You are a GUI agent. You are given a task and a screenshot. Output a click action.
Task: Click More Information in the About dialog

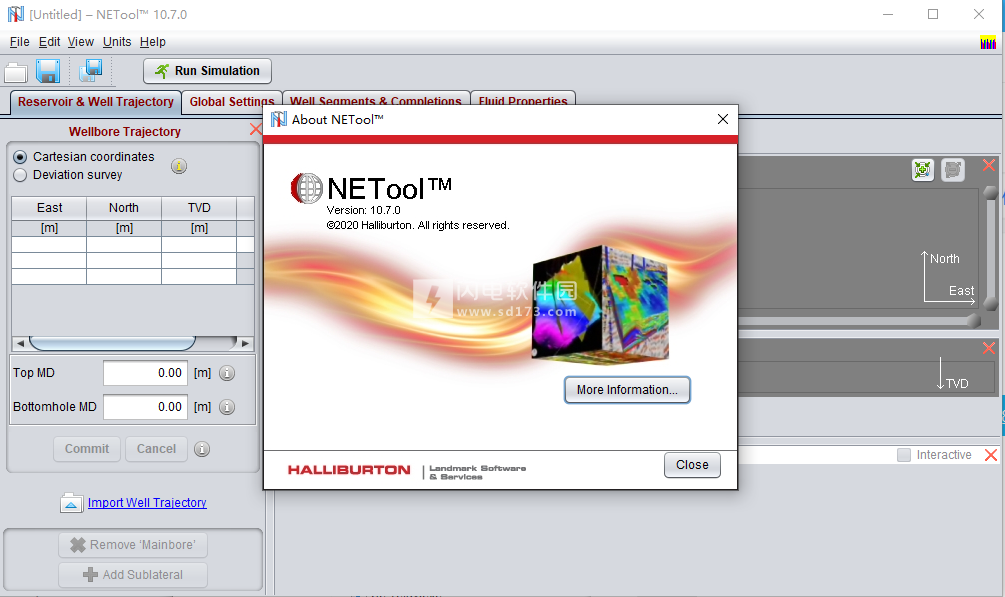pos(627,390)
